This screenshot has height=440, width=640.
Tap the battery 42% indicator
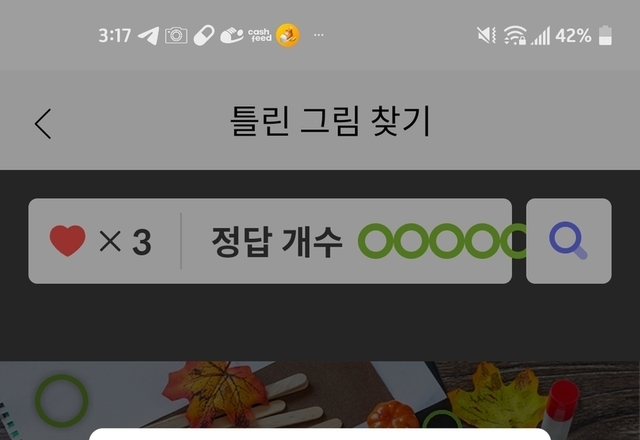coord(584,36)
